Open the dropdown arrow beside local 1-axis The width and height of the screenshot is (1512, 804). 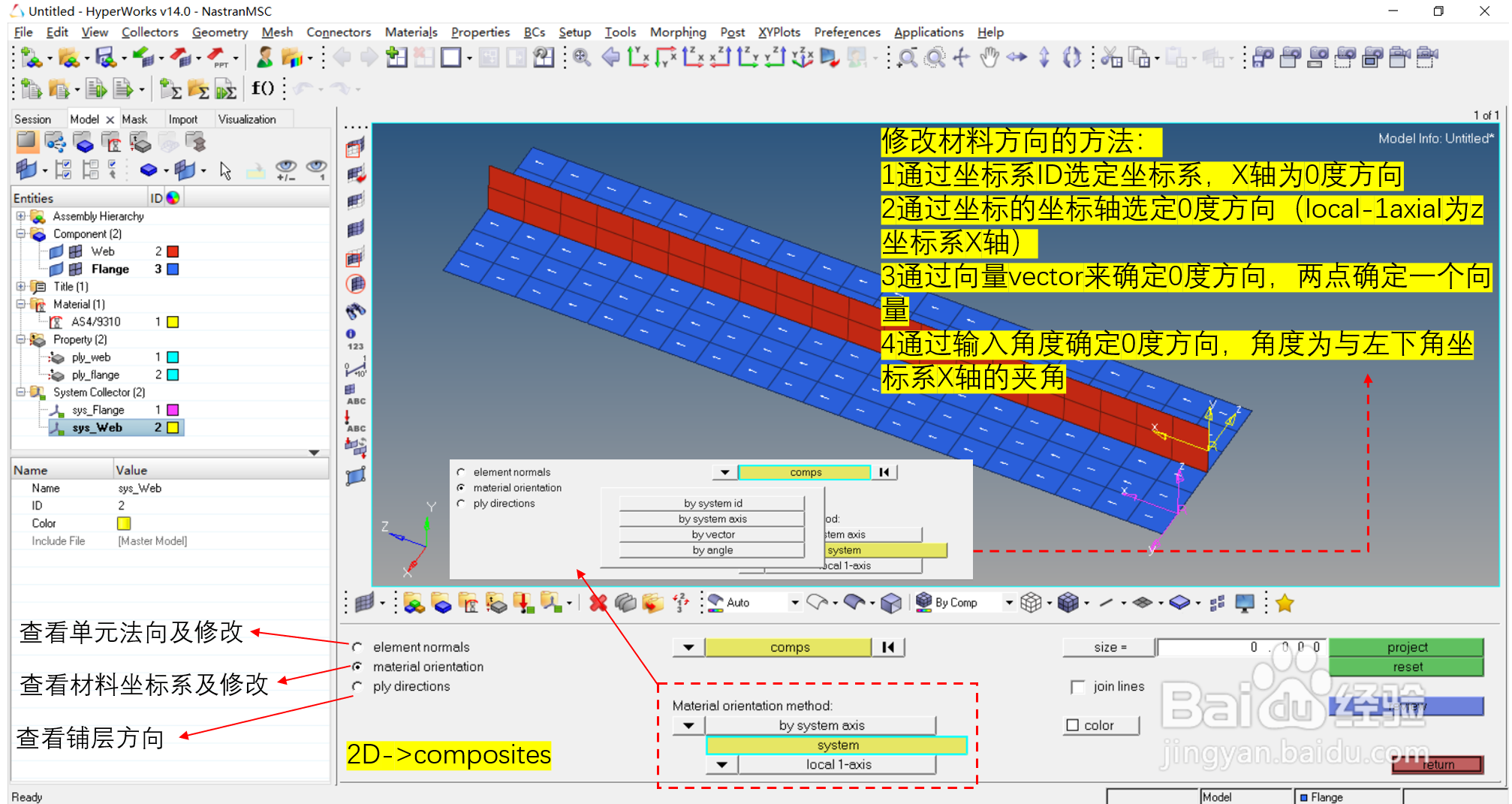[x=722, y=765]
